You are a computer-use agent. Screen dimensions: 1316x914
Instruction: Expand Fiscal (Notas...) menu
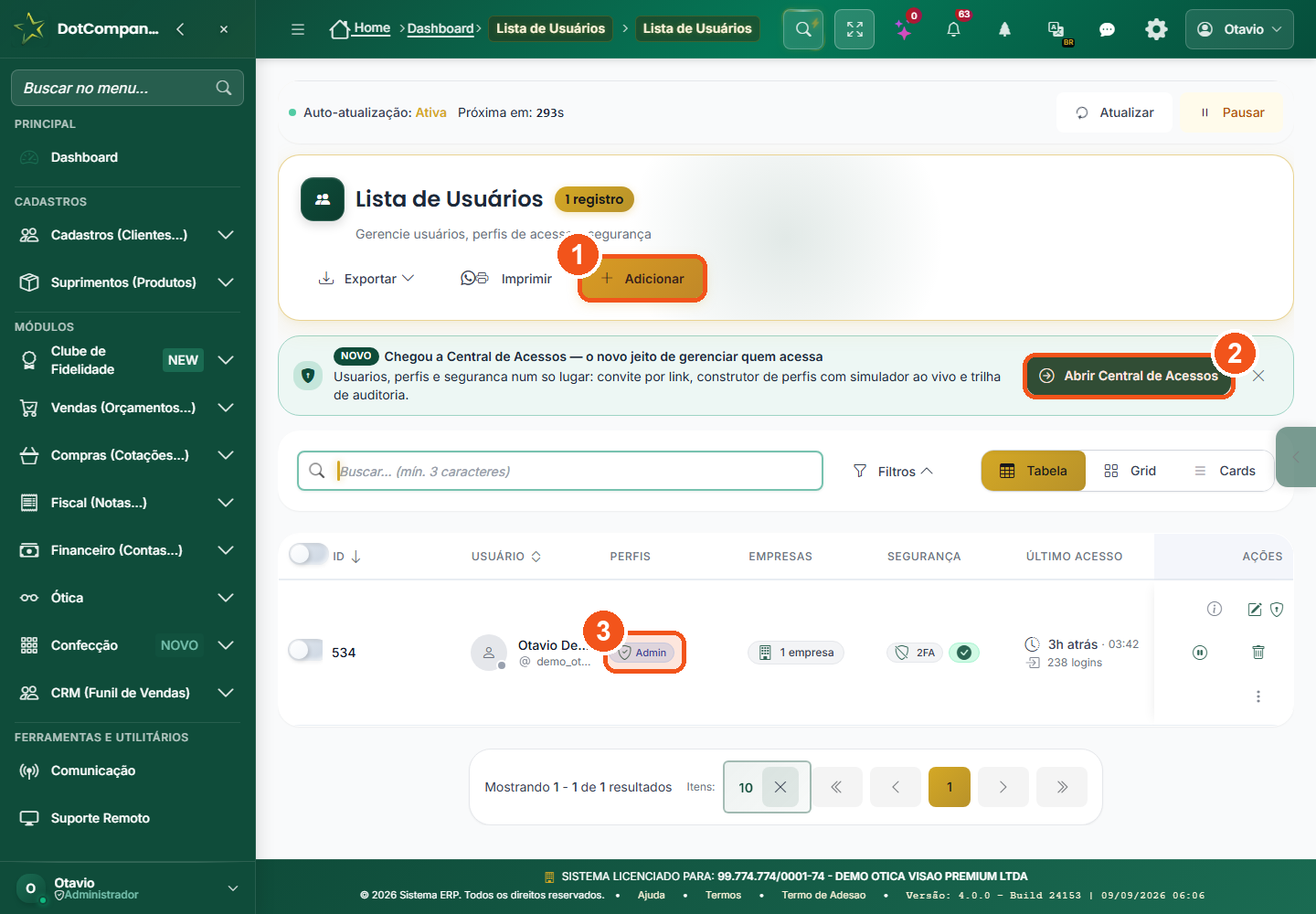(x=127, y=503)
